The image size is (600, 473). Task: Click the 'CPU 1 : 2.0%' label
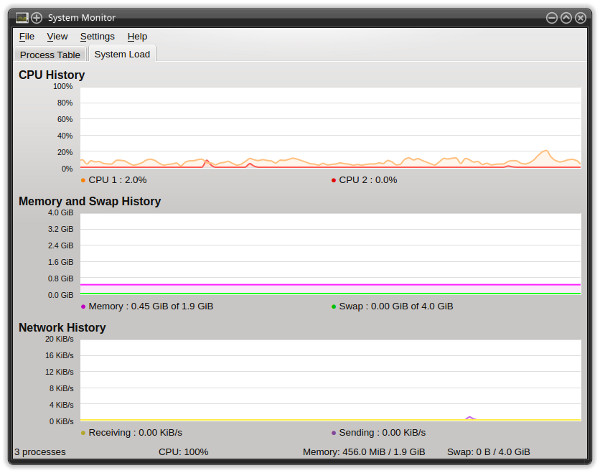pos(117,180)
